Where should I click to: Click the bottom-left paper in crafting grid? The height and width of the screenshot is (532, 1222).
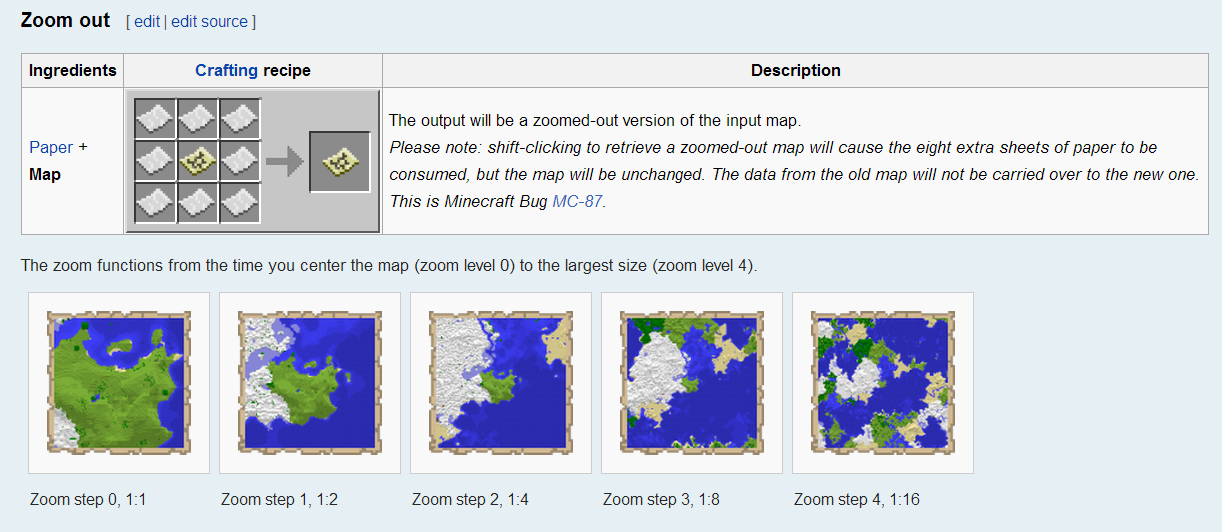(155, 203)
